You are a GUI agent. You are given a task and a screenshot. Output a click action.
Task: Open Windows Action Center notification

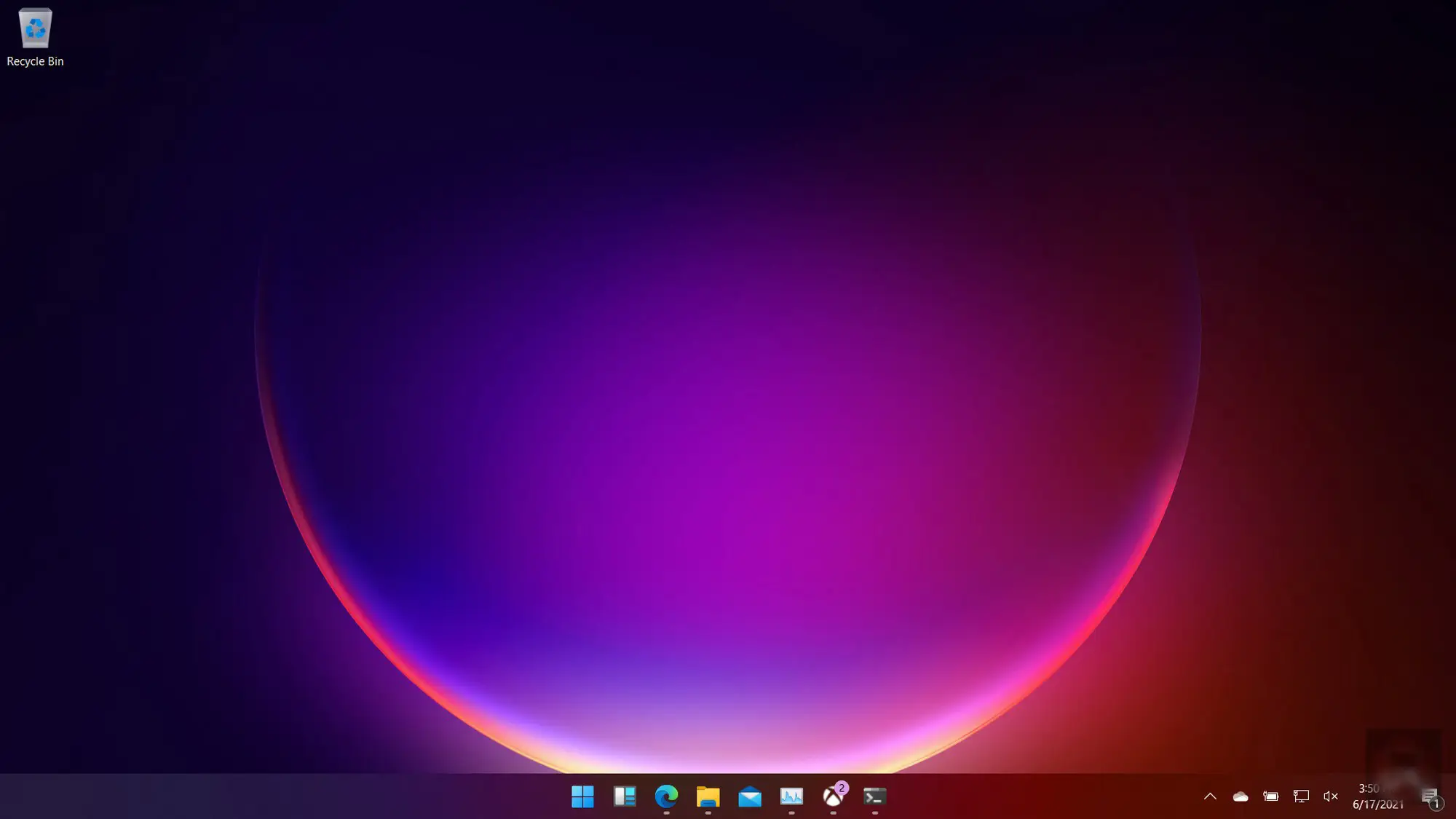click(1432, 797)
